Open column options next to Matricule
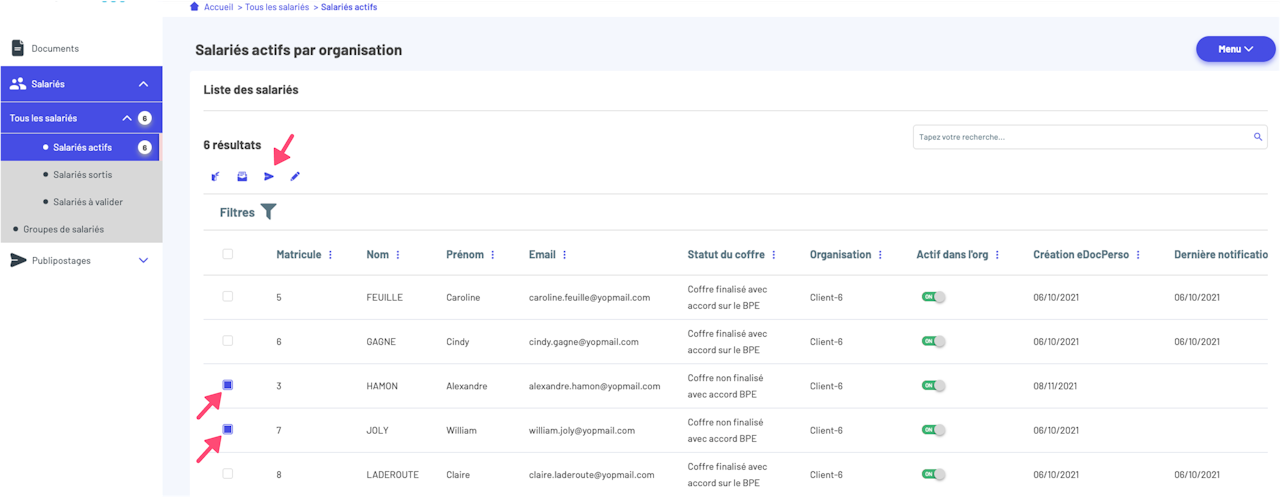The image size is (1280, 497). pyautogui.click(x=331, y=255)
